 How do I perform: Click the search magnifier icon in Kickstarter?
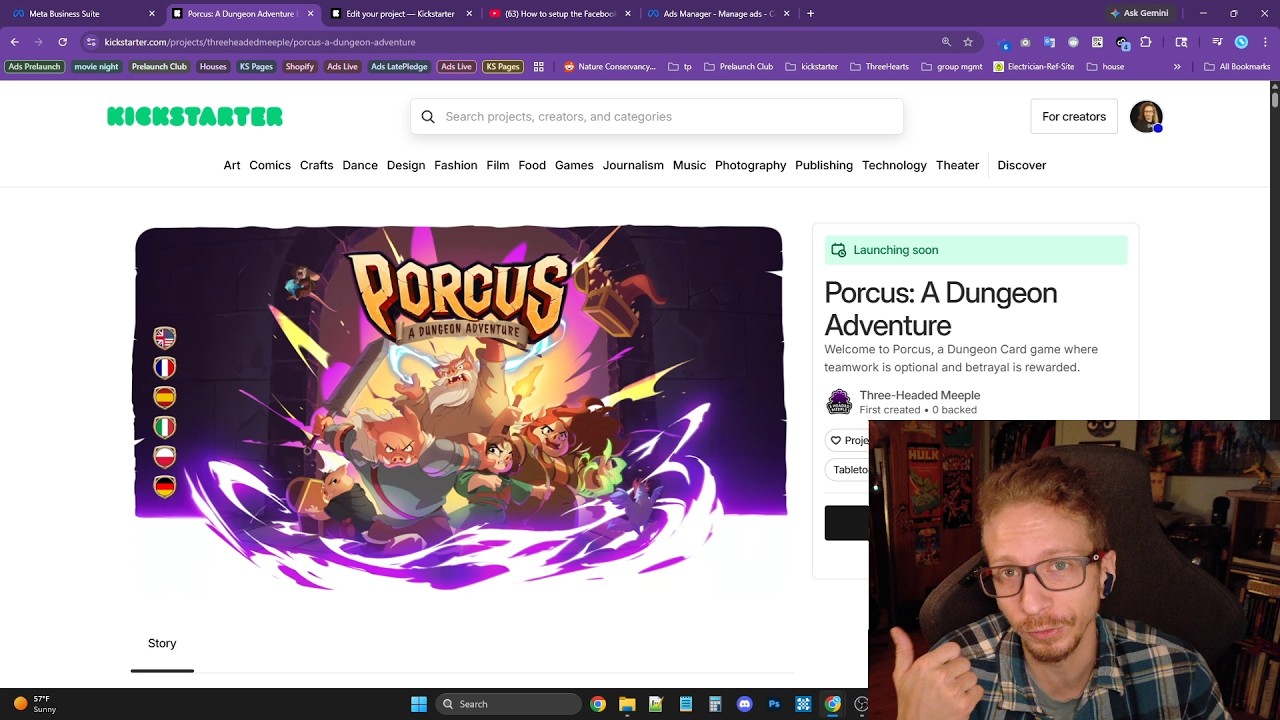click(428, 117)
